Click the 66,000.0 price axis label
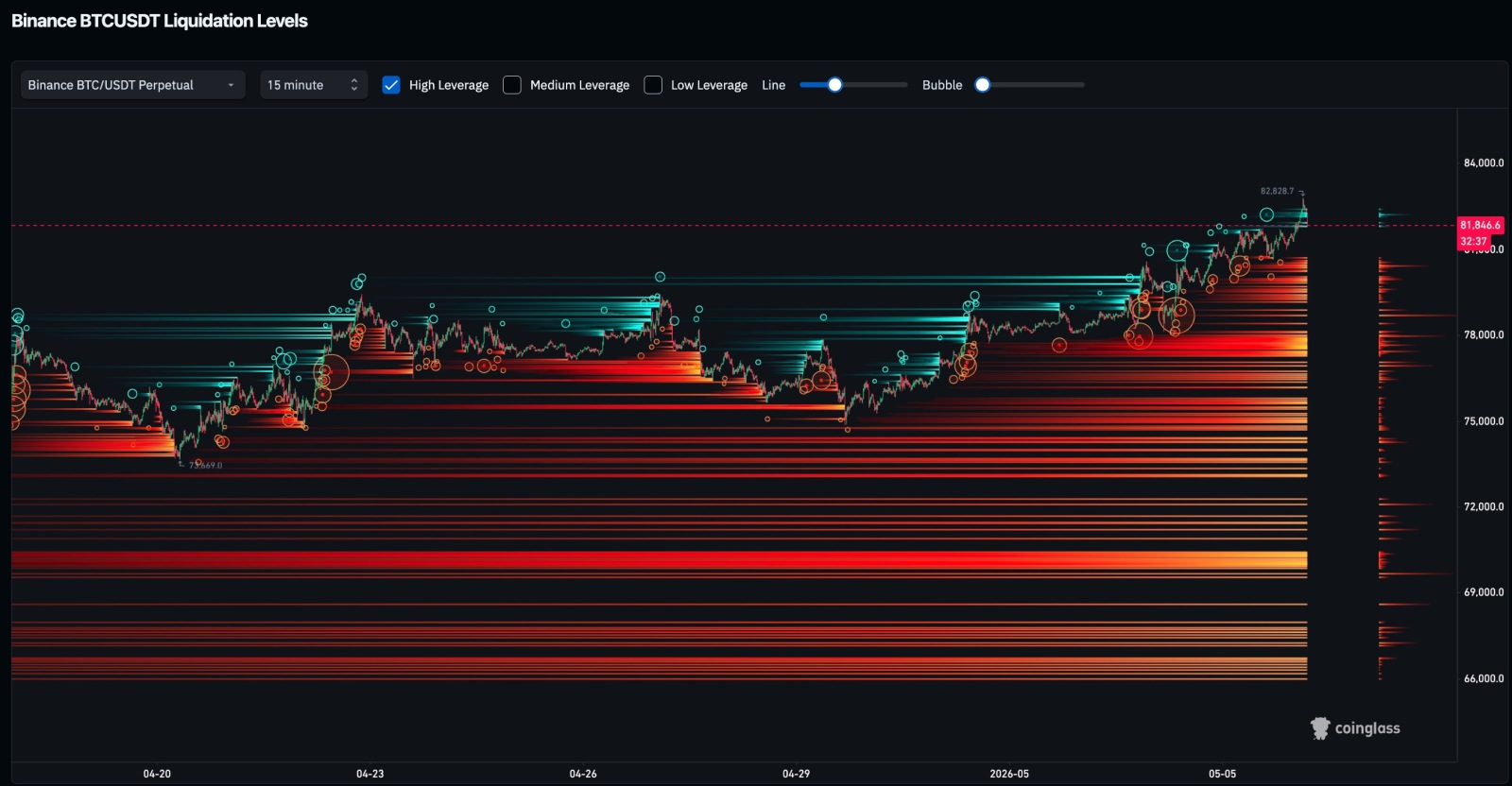1512x786 pixels. [x=1484, y=678]
